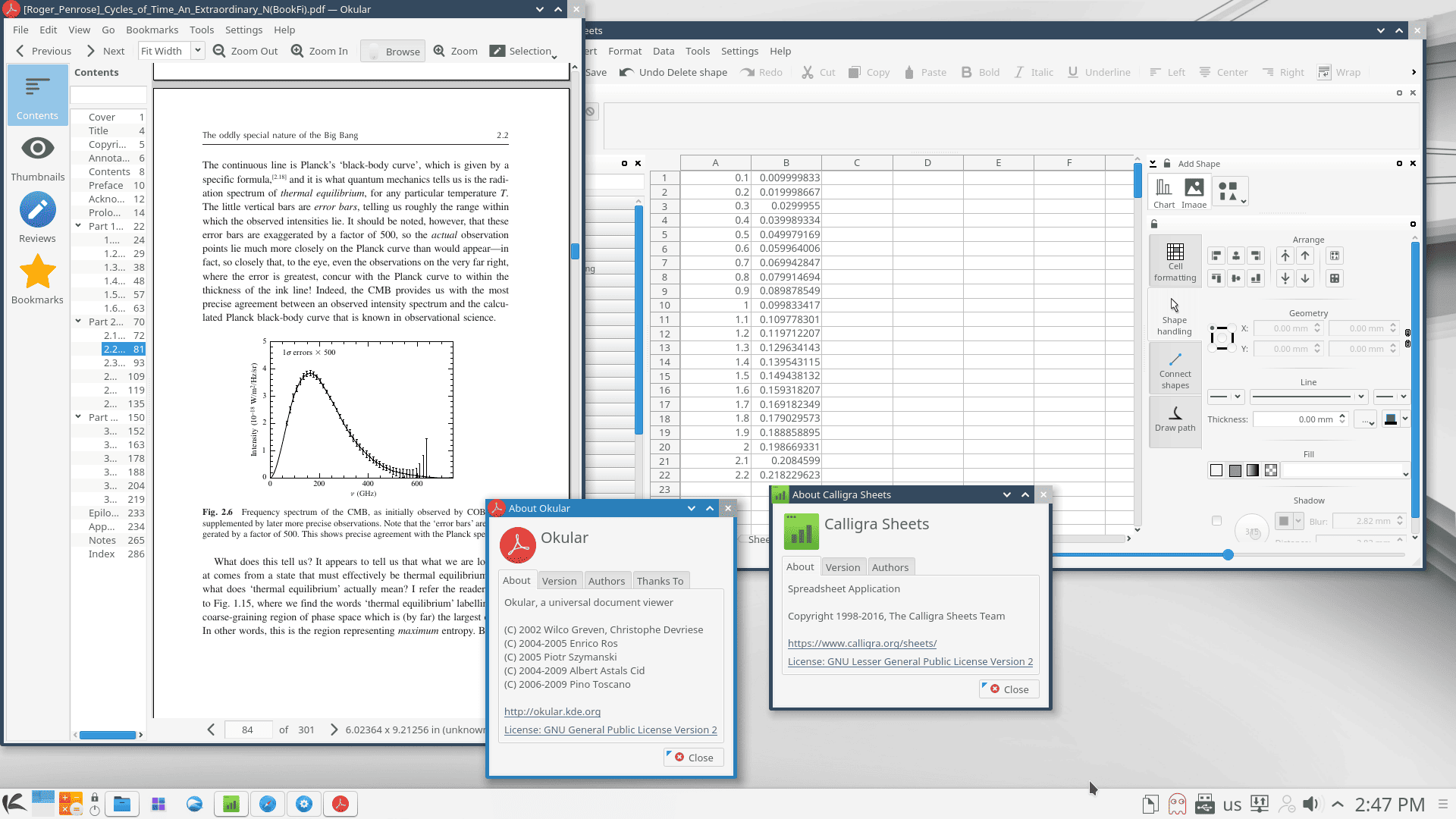The image size is (1456, 819).
Task: Show the Thumbnails panel in Okular
Action: [x=37, y=157]
